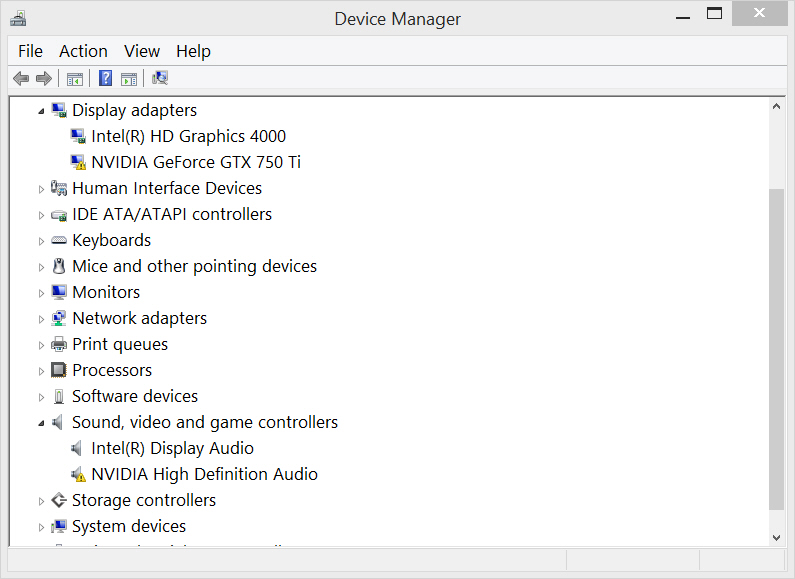Click the Print queues printer icon
795x579 pixels.
point(59,344)
